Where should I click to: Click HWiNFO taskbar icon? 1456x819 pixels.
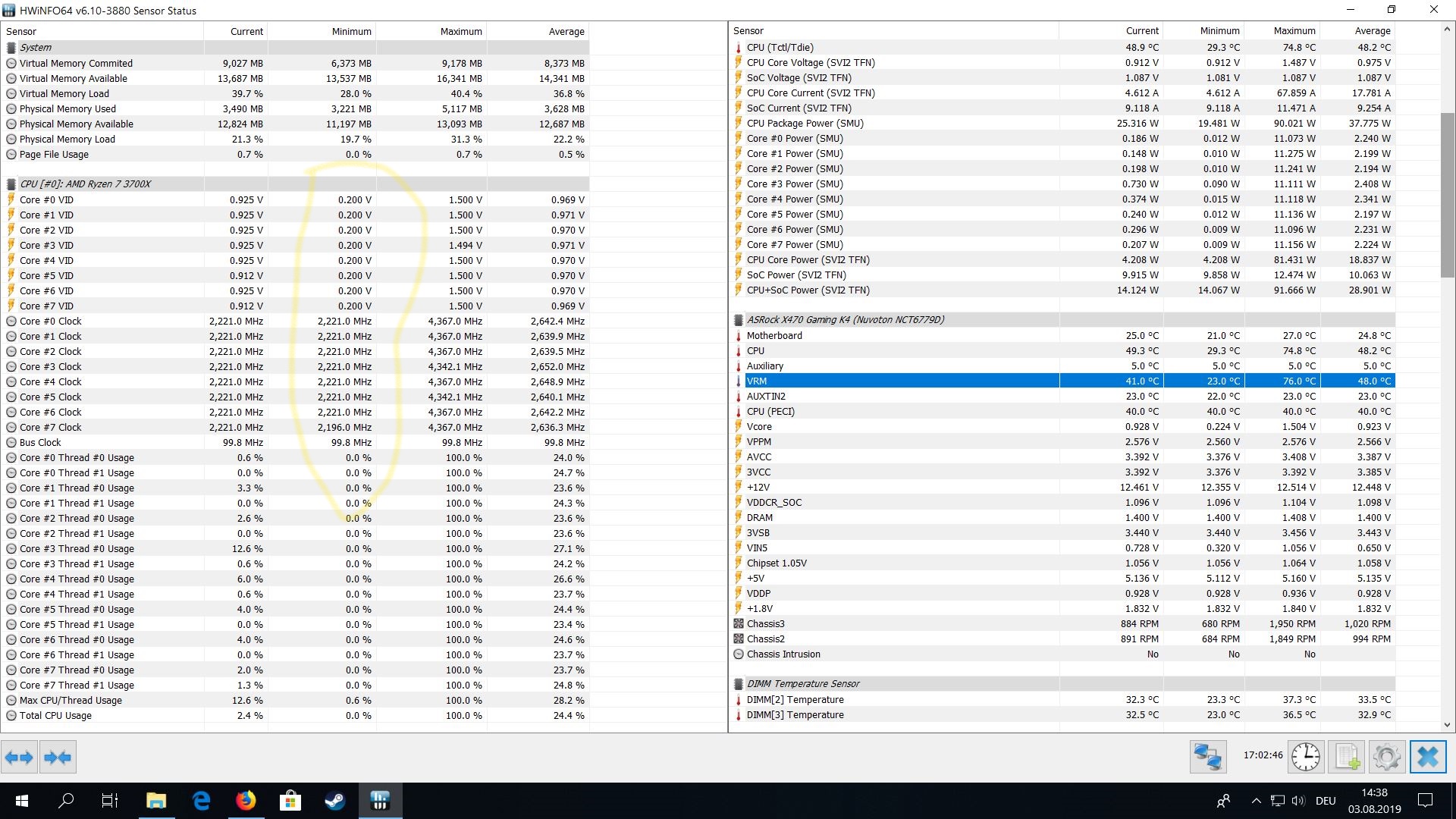point(380,801)
